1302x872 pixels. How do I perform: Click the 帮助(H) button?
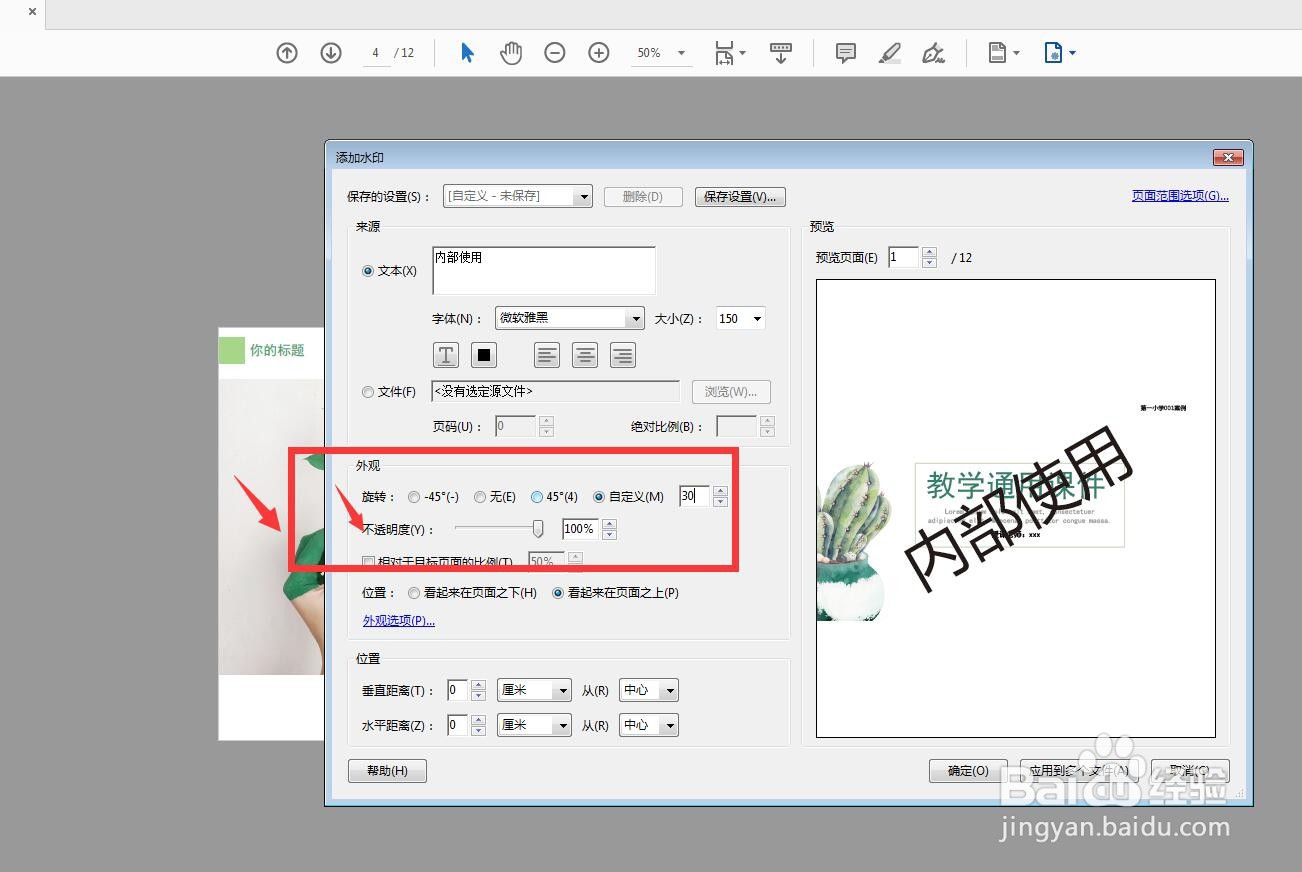387,771
